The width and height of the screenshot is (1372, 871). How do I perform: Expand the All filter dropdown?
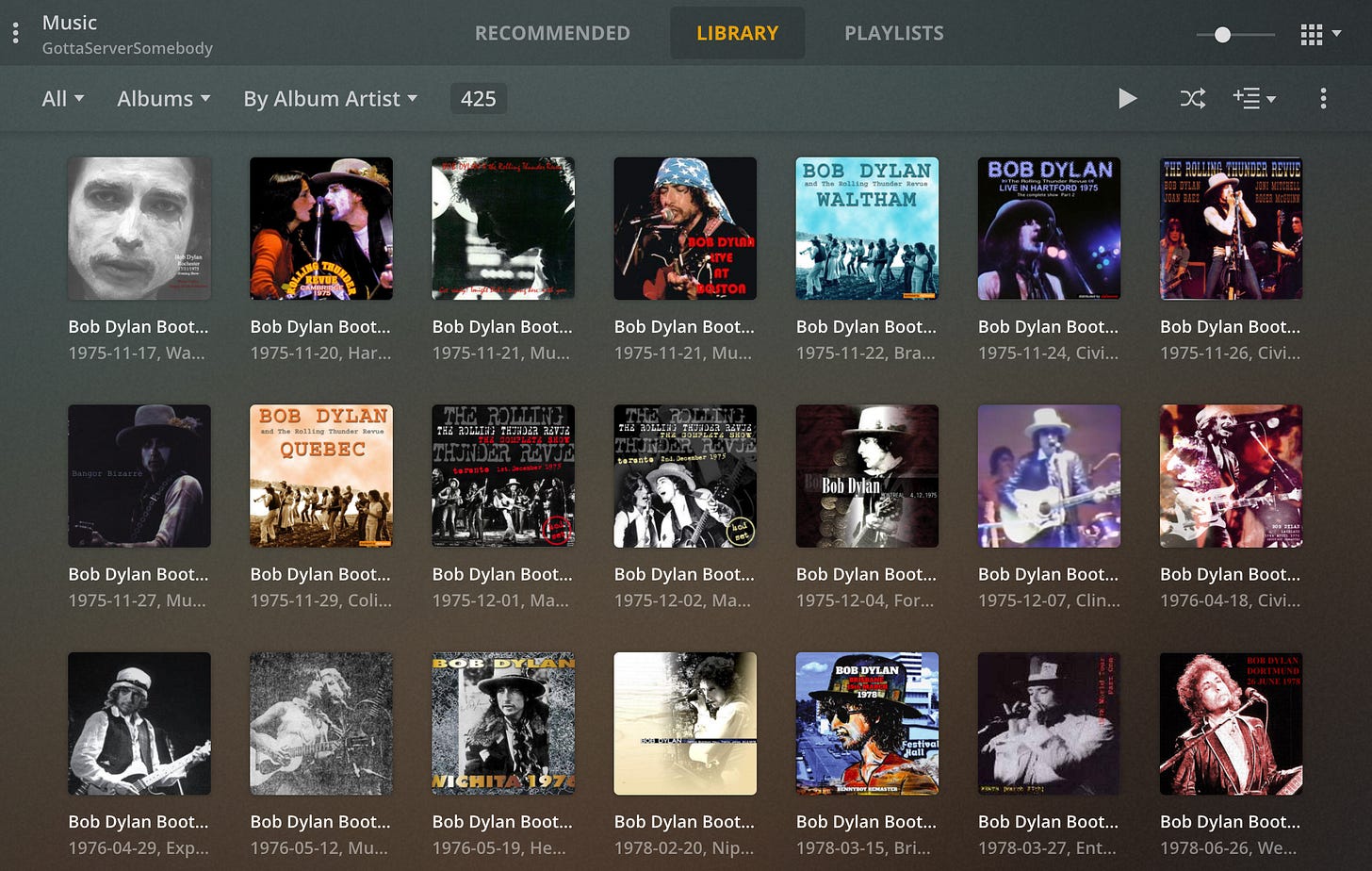(63, 98)
